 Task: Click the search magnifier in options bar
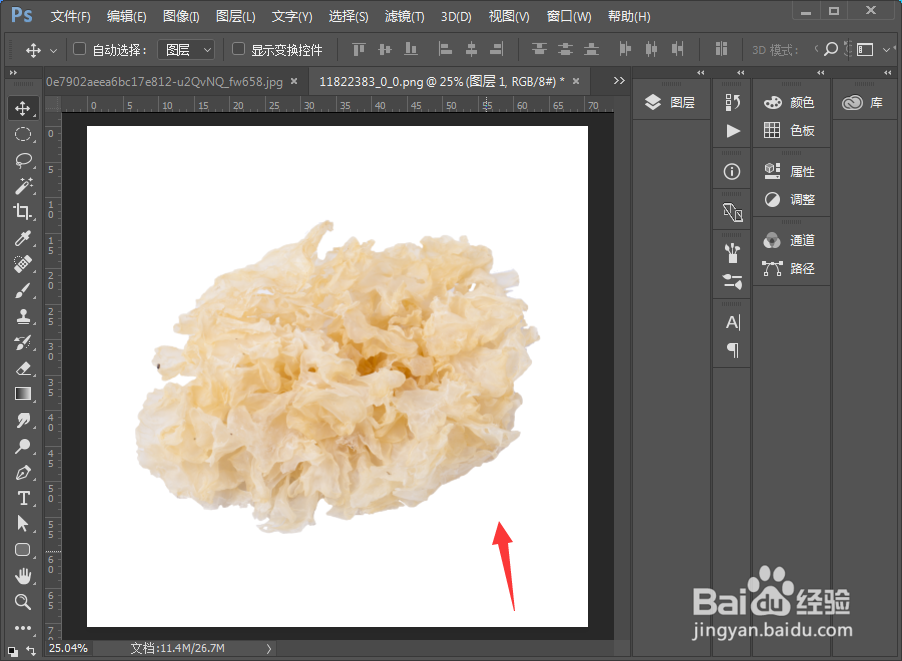click(x=831, y=49)
